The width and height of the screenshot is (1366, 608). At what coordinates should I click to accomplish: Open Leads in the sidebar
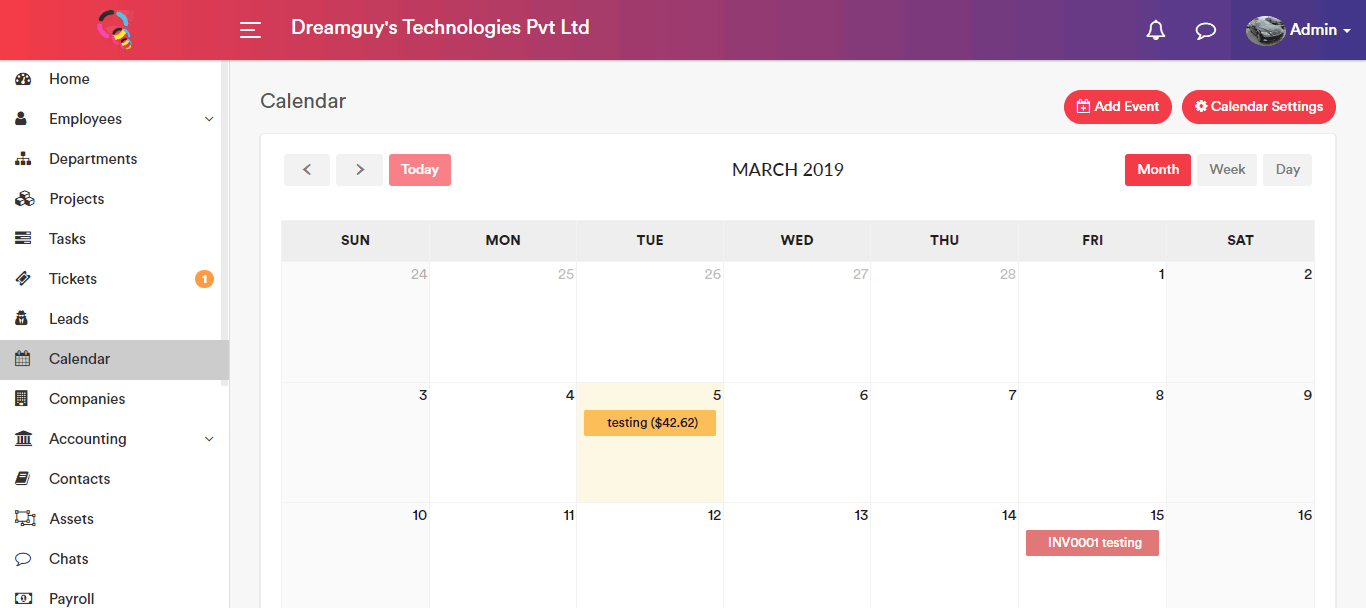click(x=69, y=319)
